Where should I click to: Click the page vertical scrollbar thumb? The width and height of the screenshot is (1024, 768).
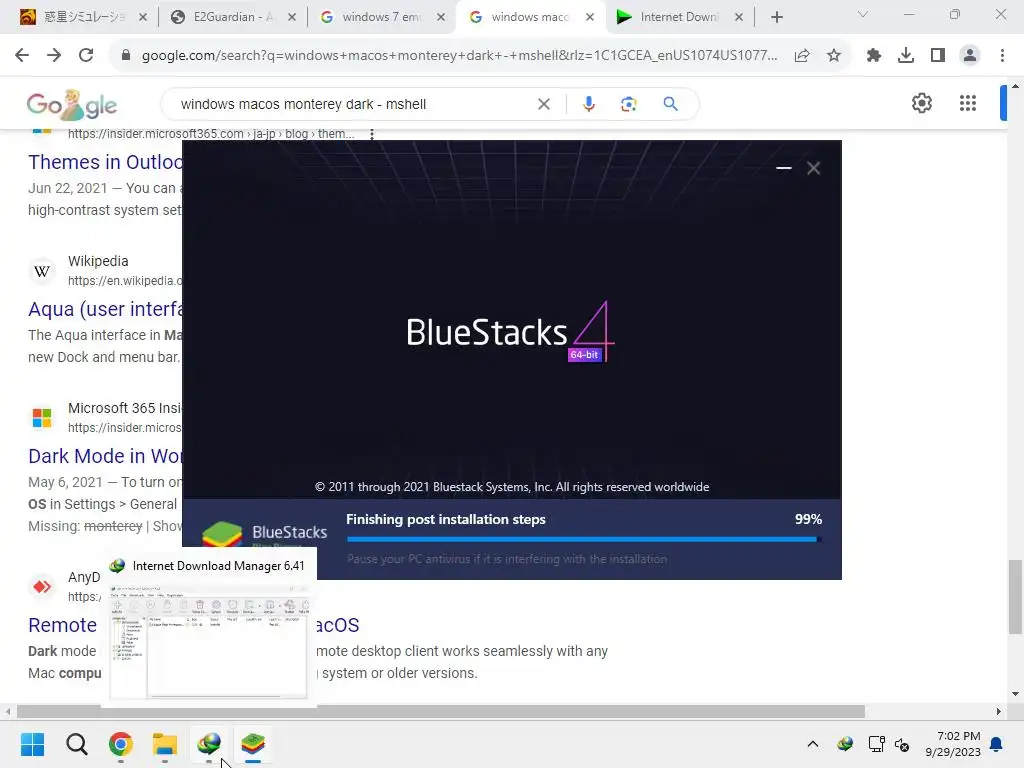pos(1015,597)
